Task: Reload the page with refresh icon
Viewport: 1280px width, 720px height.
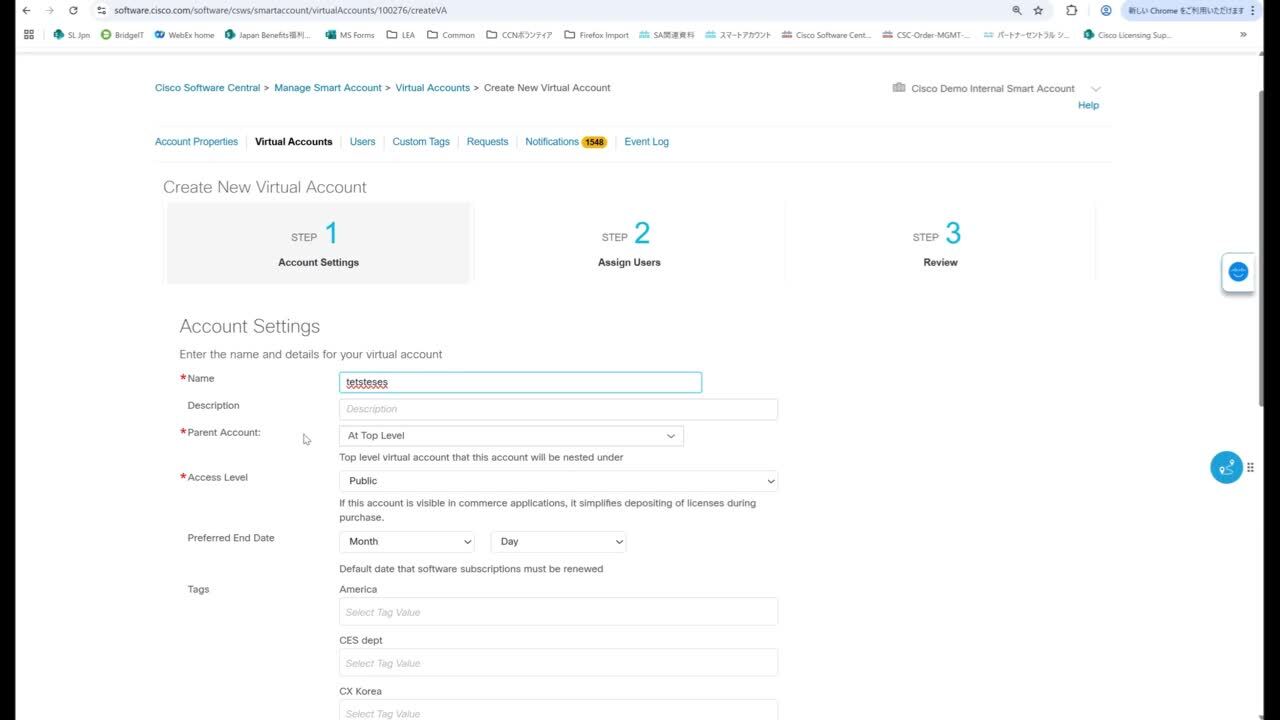Action: point(73,10)
